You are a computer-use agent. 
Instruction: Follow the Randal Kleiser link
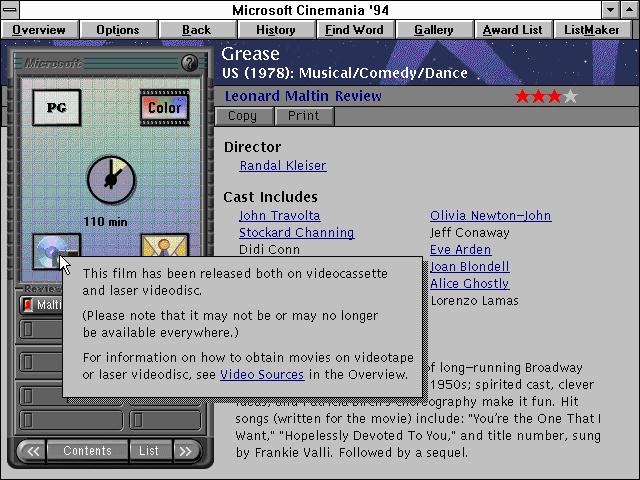pos(283,166)
